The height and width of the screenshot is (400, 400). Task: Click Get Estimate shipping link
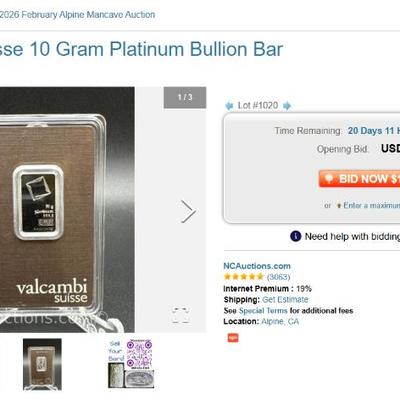point(285,299)
